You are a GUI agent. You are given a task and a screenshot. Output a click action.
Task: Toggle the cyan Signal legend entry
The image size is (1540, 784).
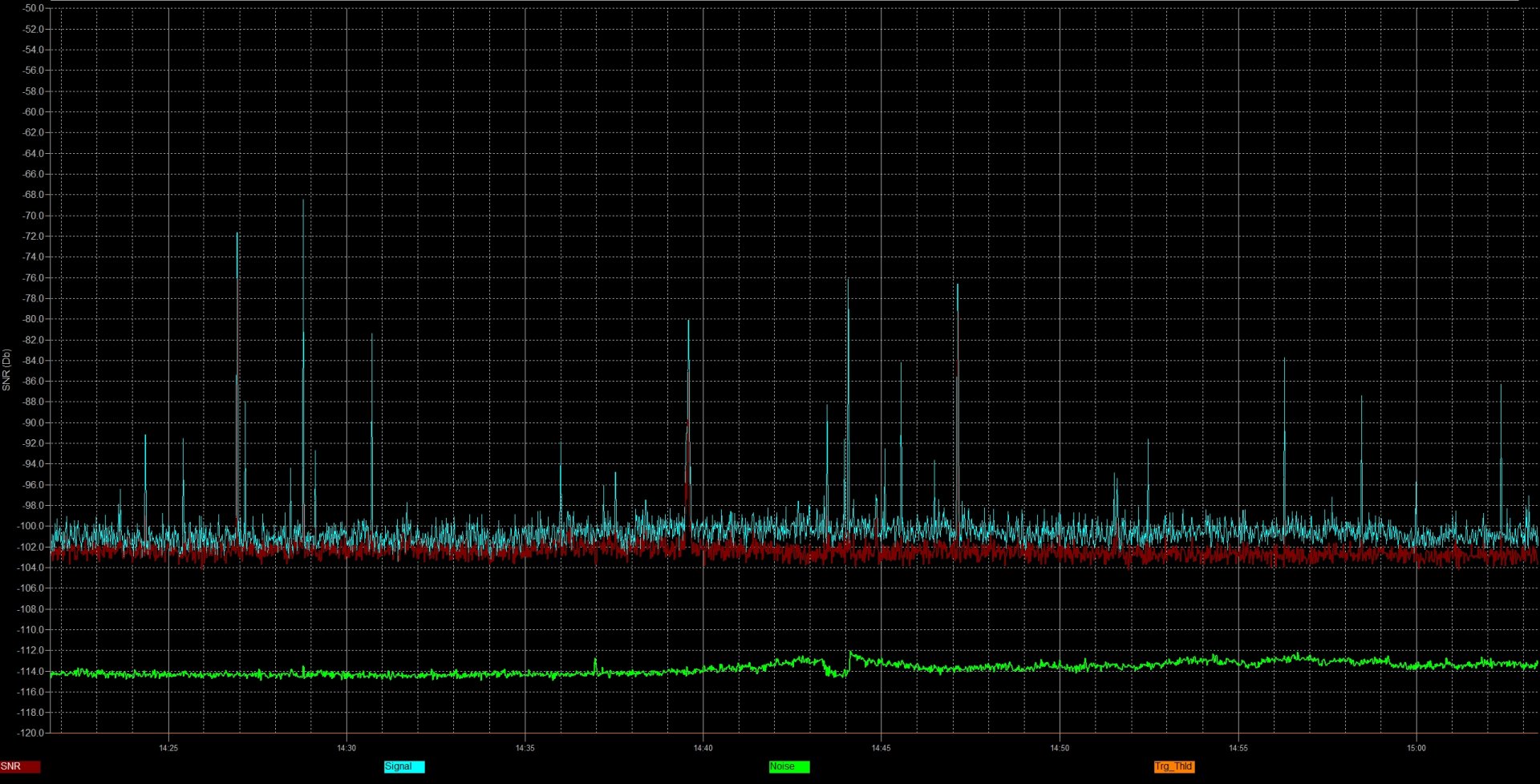click(x=404, y=766)
